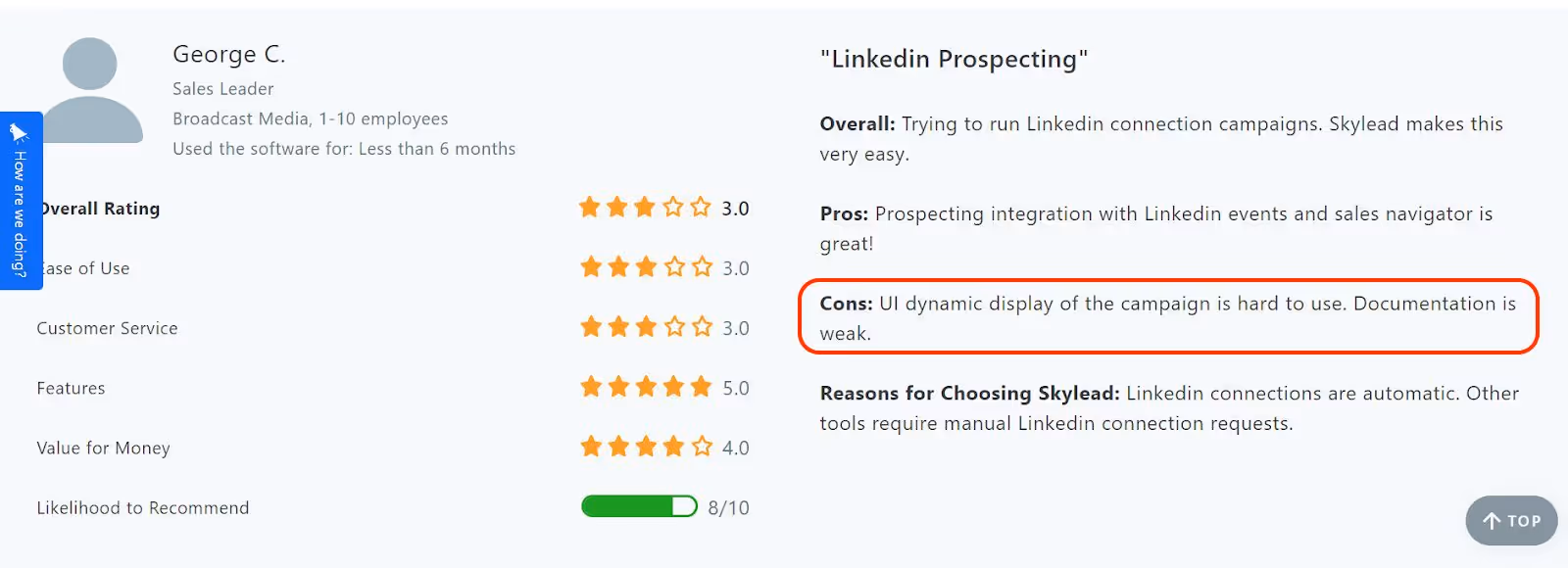Select the fourth empty star of Customer Service

(673, 327)
